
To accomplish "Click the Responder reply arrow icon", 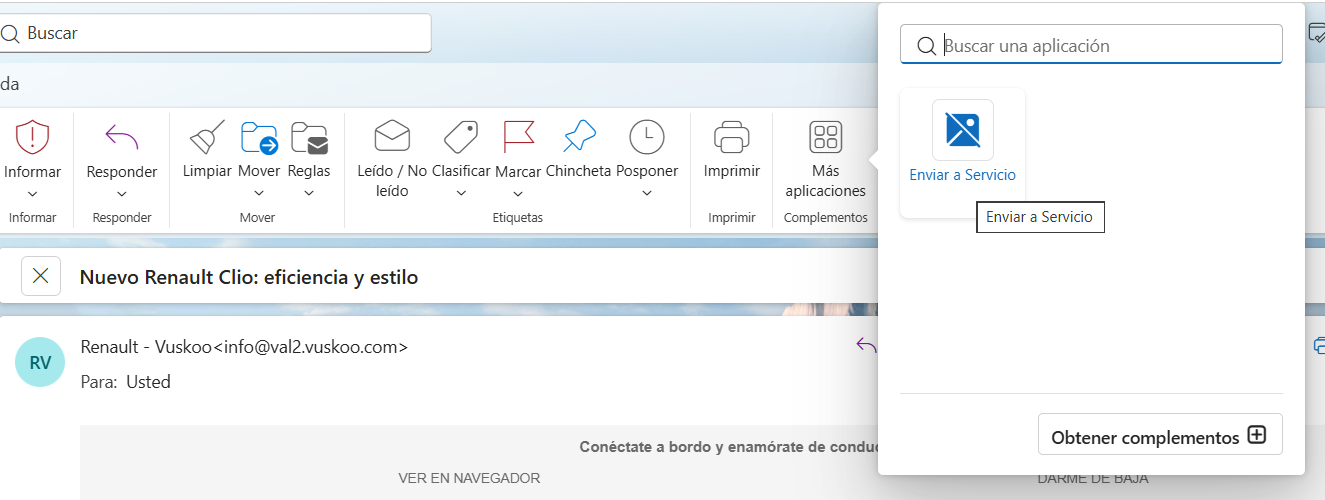I will pos(121,136).
